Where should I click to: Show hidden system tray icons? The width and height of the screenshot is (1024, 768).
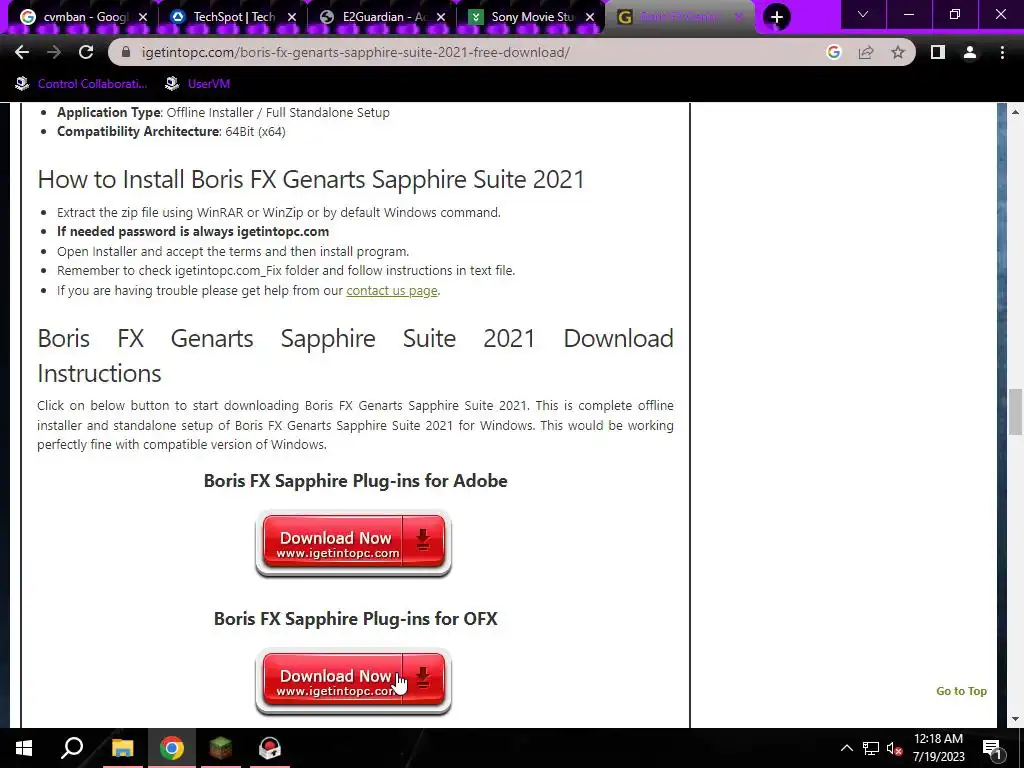coord(846,748)
